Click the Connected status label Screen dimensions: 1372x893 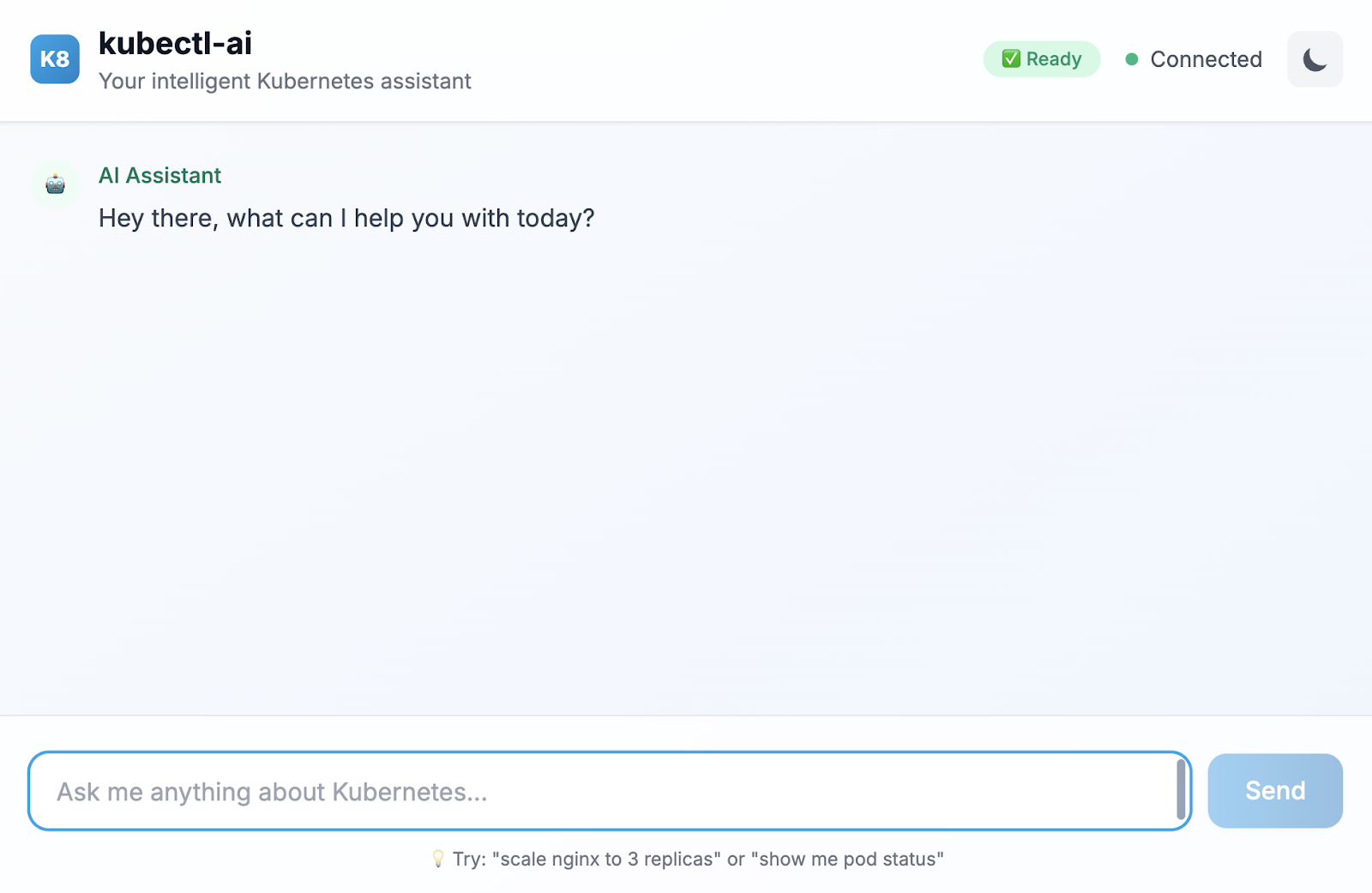click(x=1206, y=59)
